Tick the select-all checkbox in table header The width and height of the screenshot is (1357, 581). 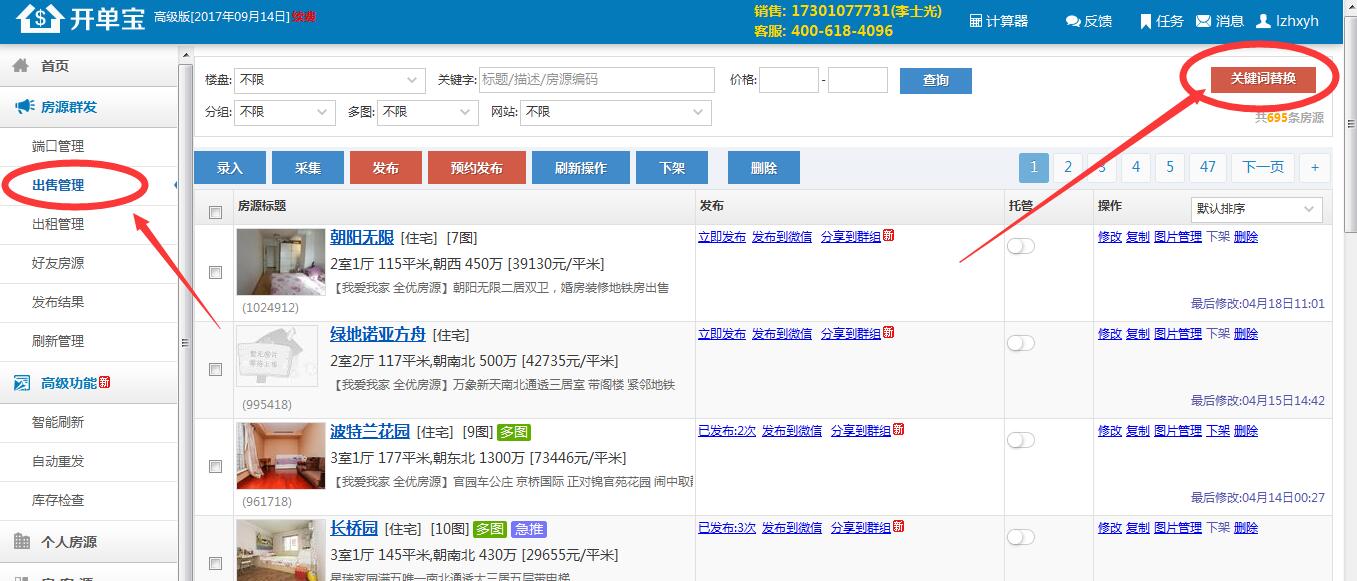point(215,212)
